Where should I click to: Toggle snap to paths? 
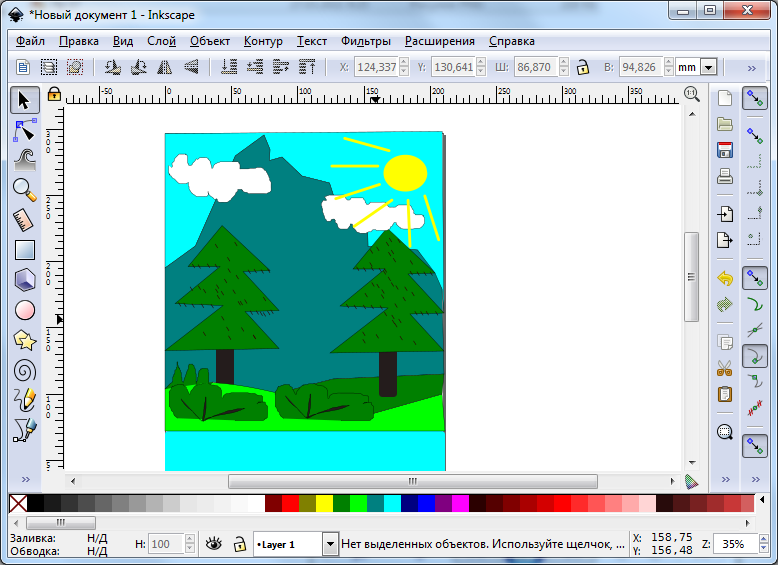[x=755, y=304]
